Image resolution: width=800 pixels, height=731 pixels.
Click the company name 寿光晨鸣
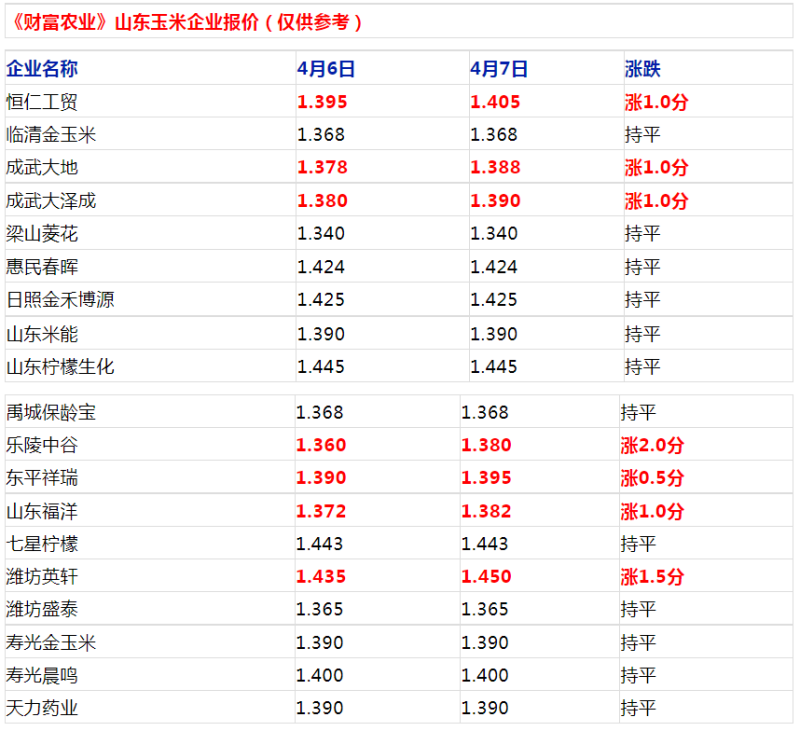click(42, 675)
